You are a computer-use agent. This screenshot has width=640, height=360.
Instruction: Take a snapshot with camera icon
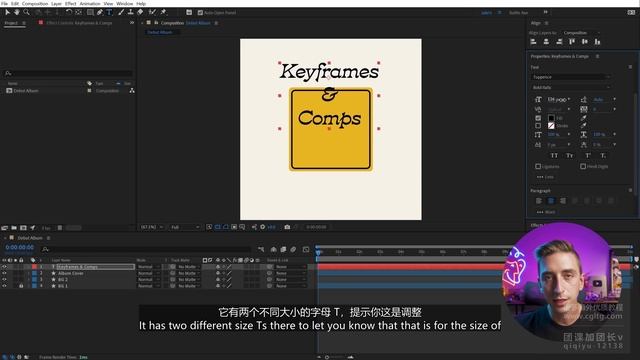[287, 227]
